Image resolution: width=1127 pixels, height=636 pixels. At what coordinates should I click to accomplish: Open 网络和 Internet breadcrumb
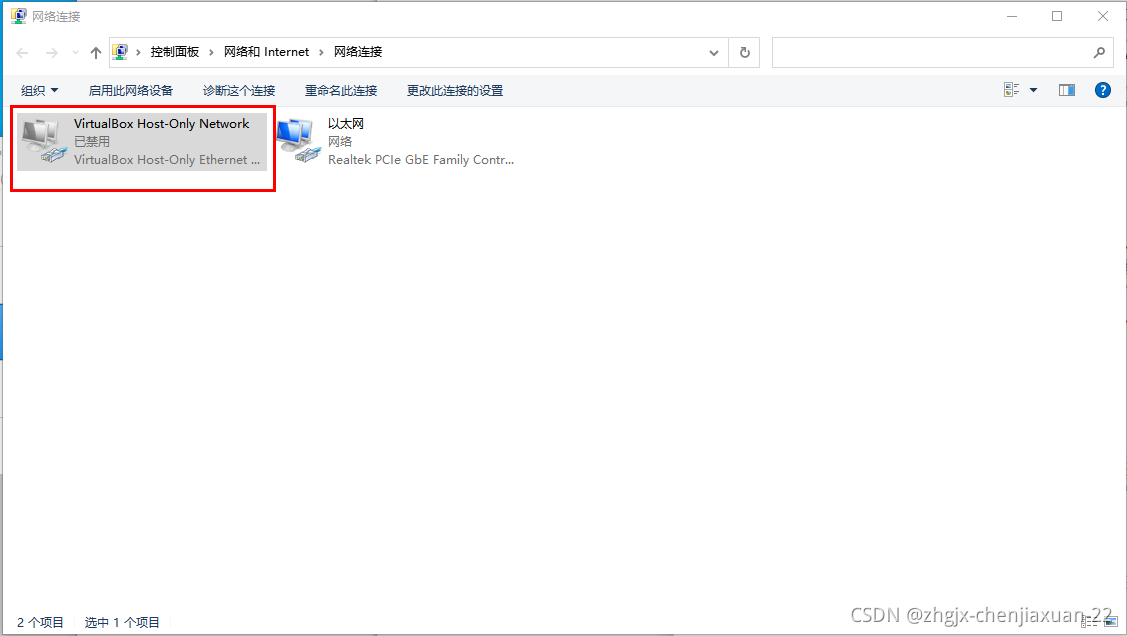266,52
